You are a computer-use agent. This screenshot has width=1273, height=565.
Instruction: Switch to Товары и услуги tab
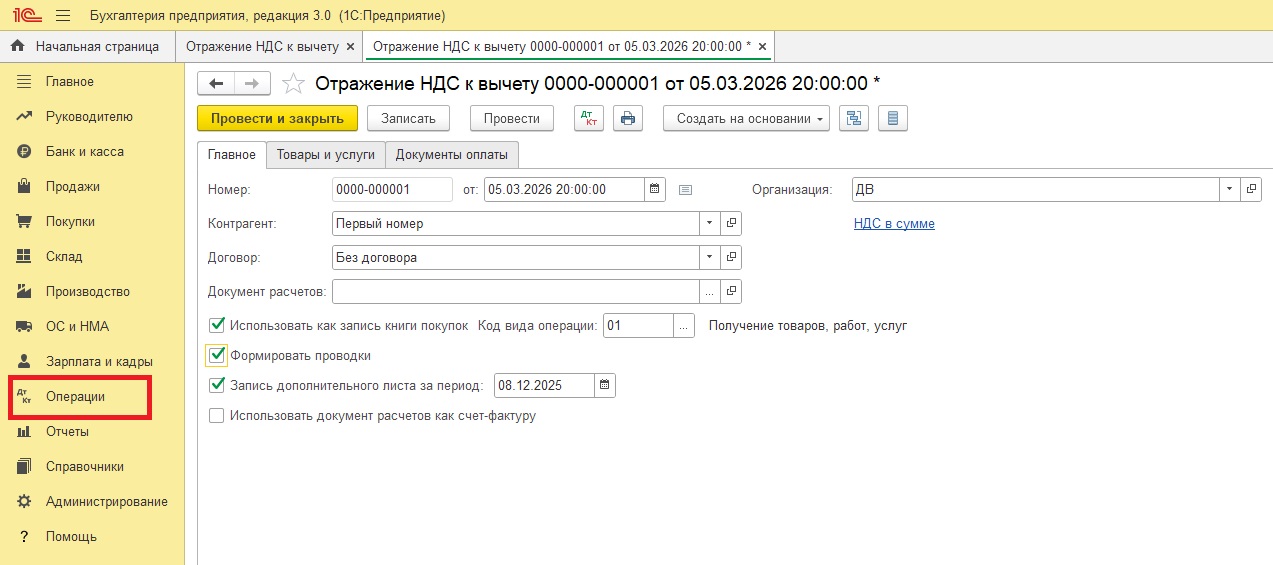pos(326,154)
